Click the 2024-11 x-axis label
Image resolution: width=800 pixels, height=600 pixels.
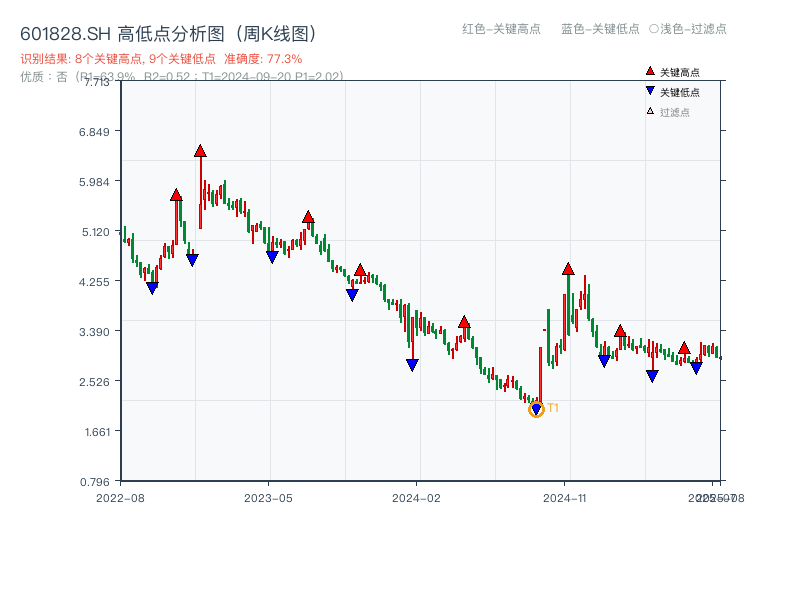pyautogui.click(x=564, y=498)
